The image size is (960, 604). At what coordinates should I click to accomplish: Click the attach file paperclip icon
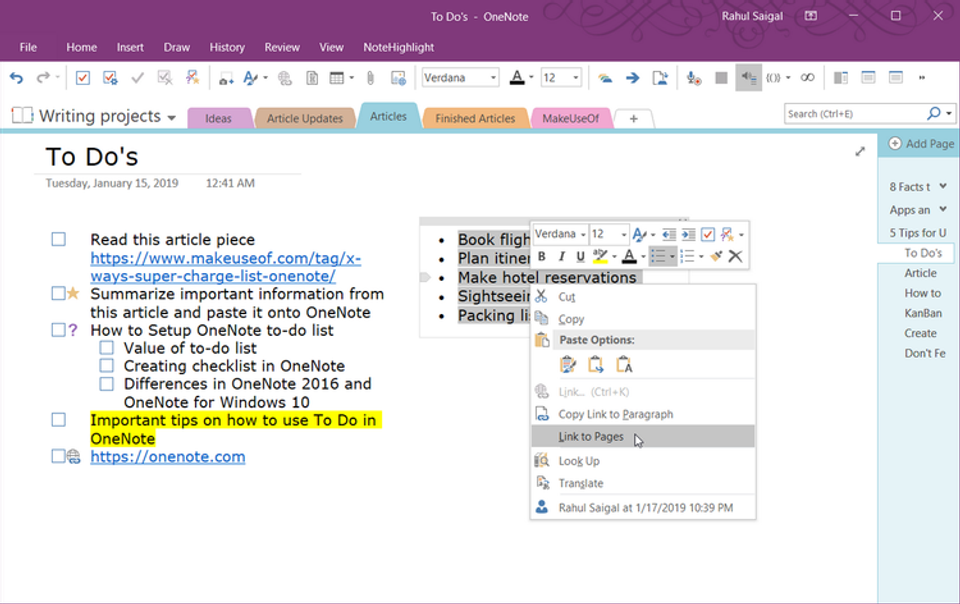tap(370, 78)
